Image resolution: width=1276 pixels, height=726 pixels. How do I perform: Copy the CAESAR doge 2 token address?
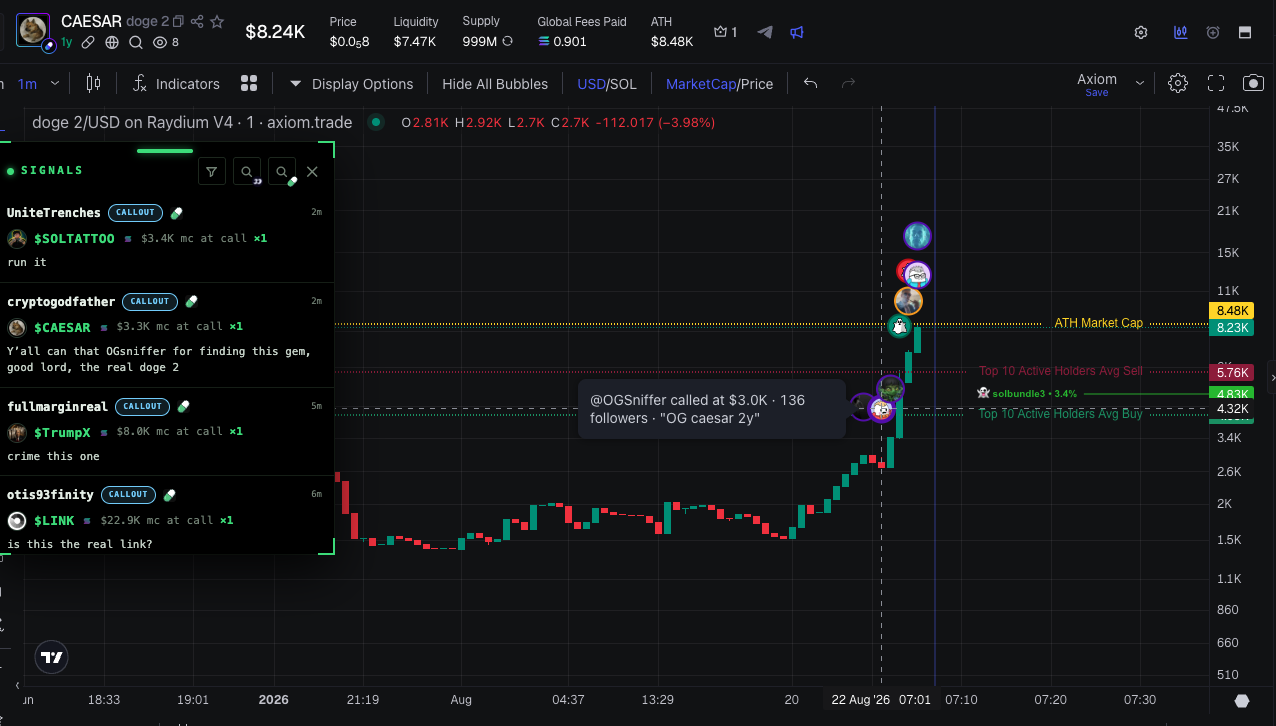click(178, 21)
